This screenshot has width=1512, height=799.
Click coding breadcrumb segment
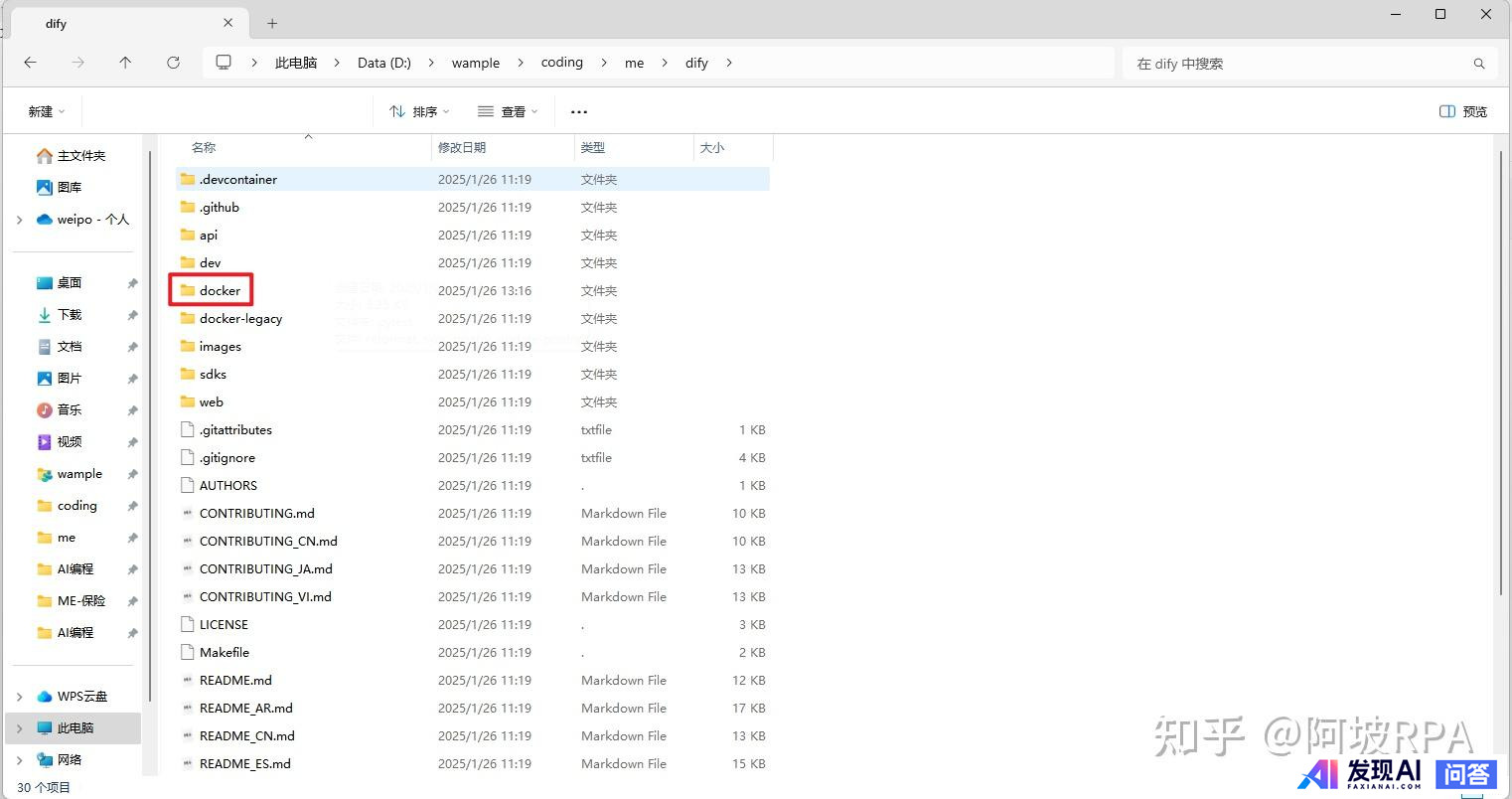pyautogui.click(x=562, y=62)
